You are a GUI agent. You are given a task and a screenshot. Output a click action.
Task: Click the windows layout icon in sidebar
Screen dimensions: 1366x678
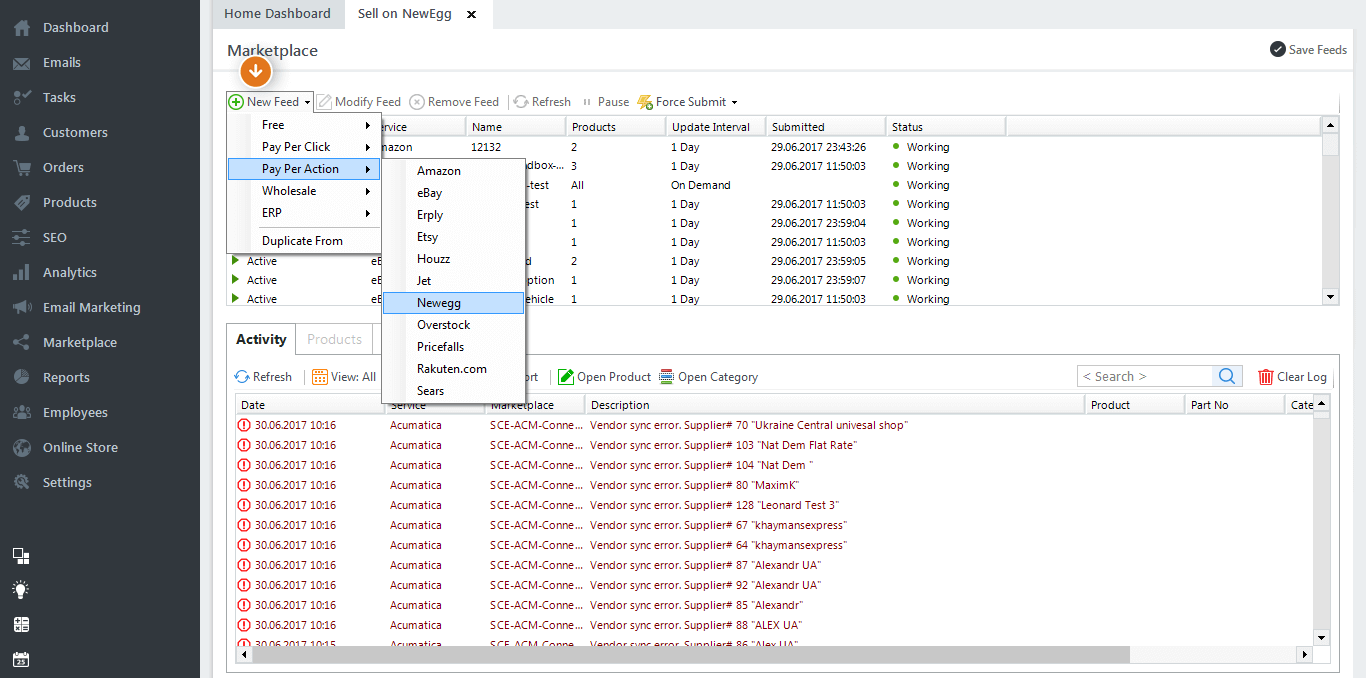click(x=21, y=556)
